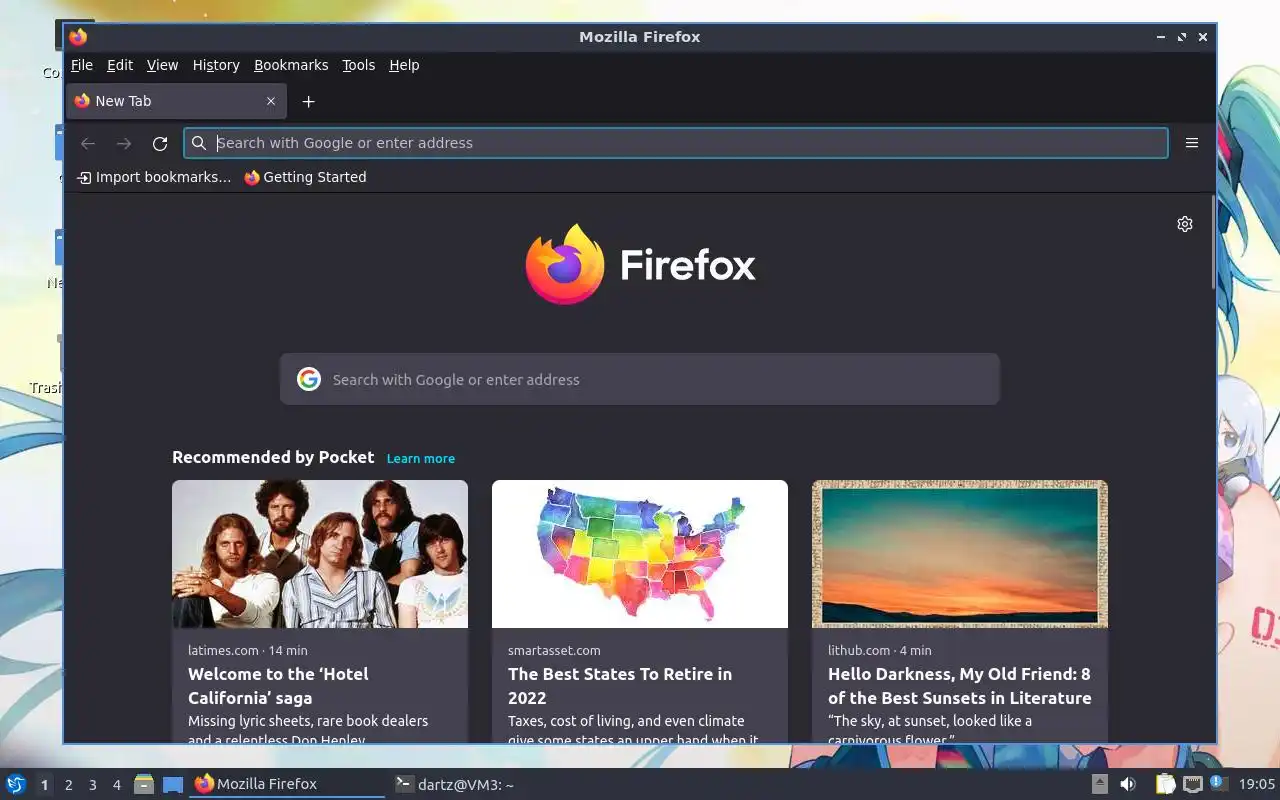Click Import bookmarks in bookmarks toolbar

pos(154,177)
